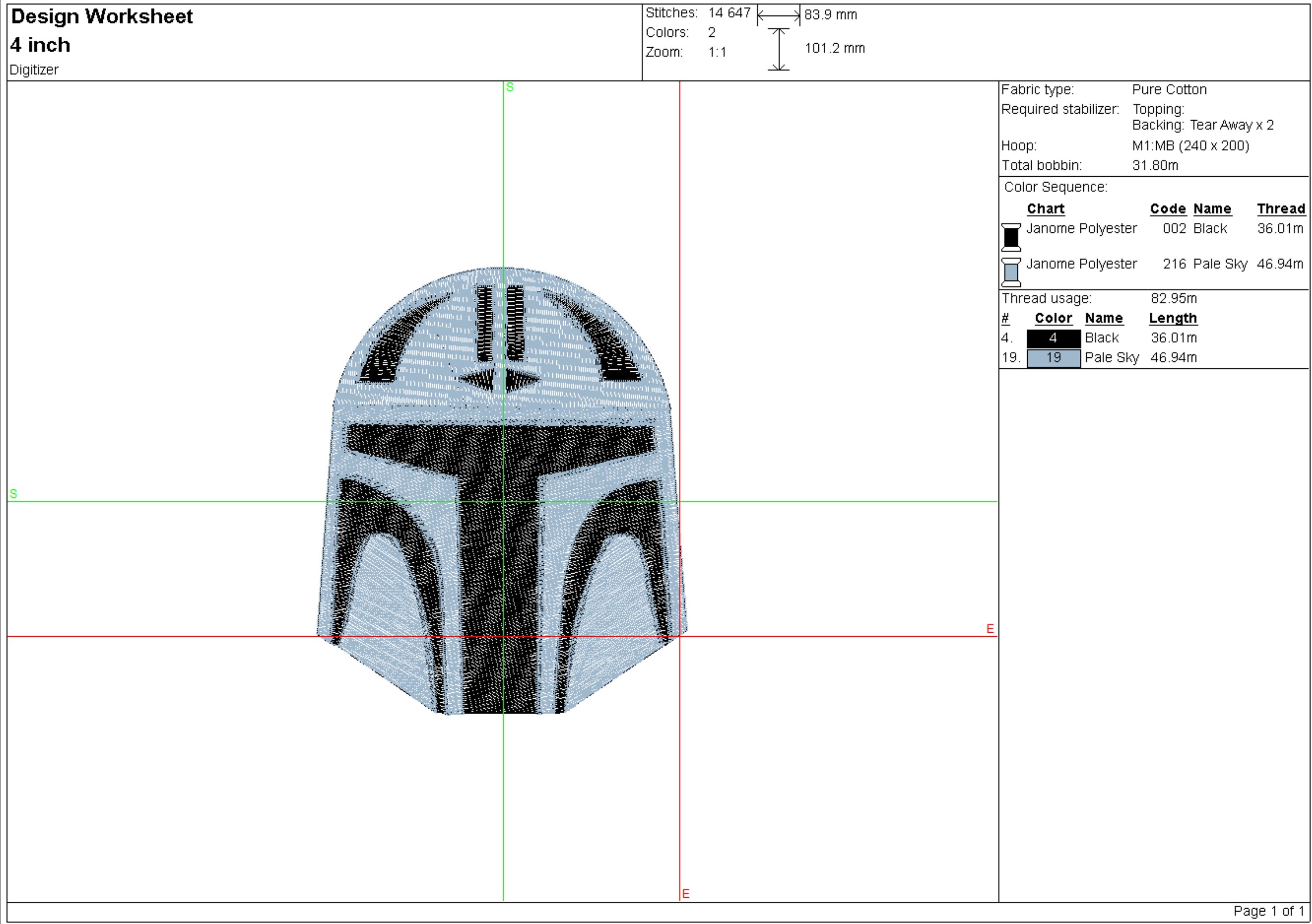Click the Chart column header
The width and height of the screenshot is (1312, 924).
(1046, 209)
